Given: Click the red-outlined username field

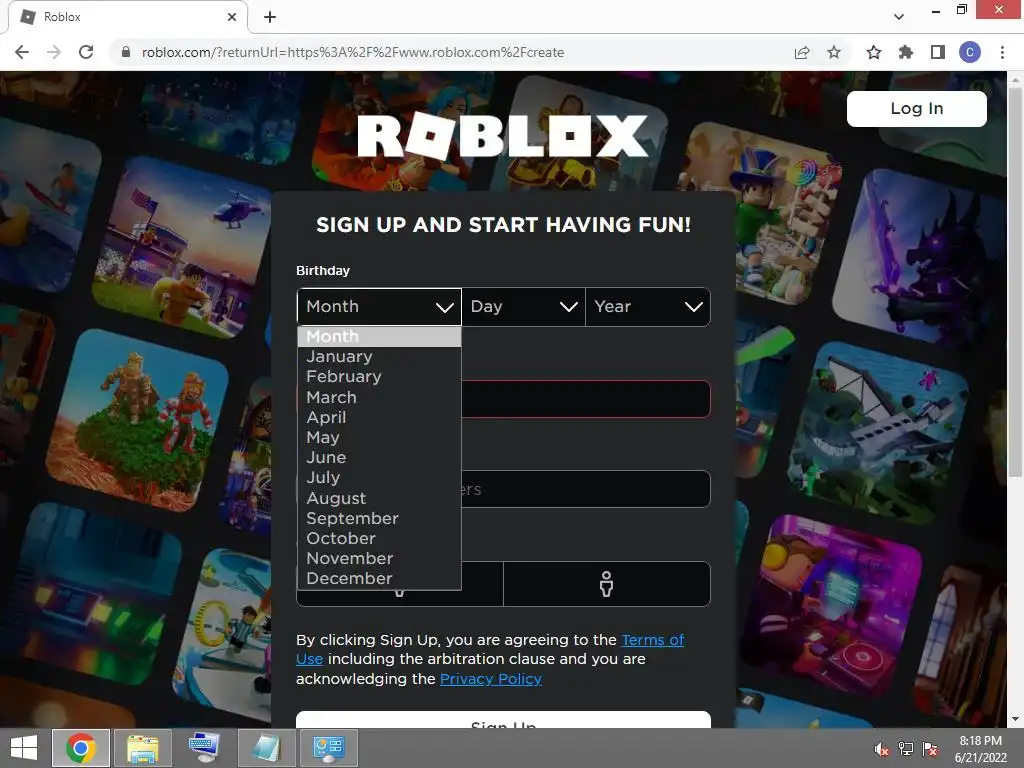Looking at the screenshot, I should [x=585, y=398].
